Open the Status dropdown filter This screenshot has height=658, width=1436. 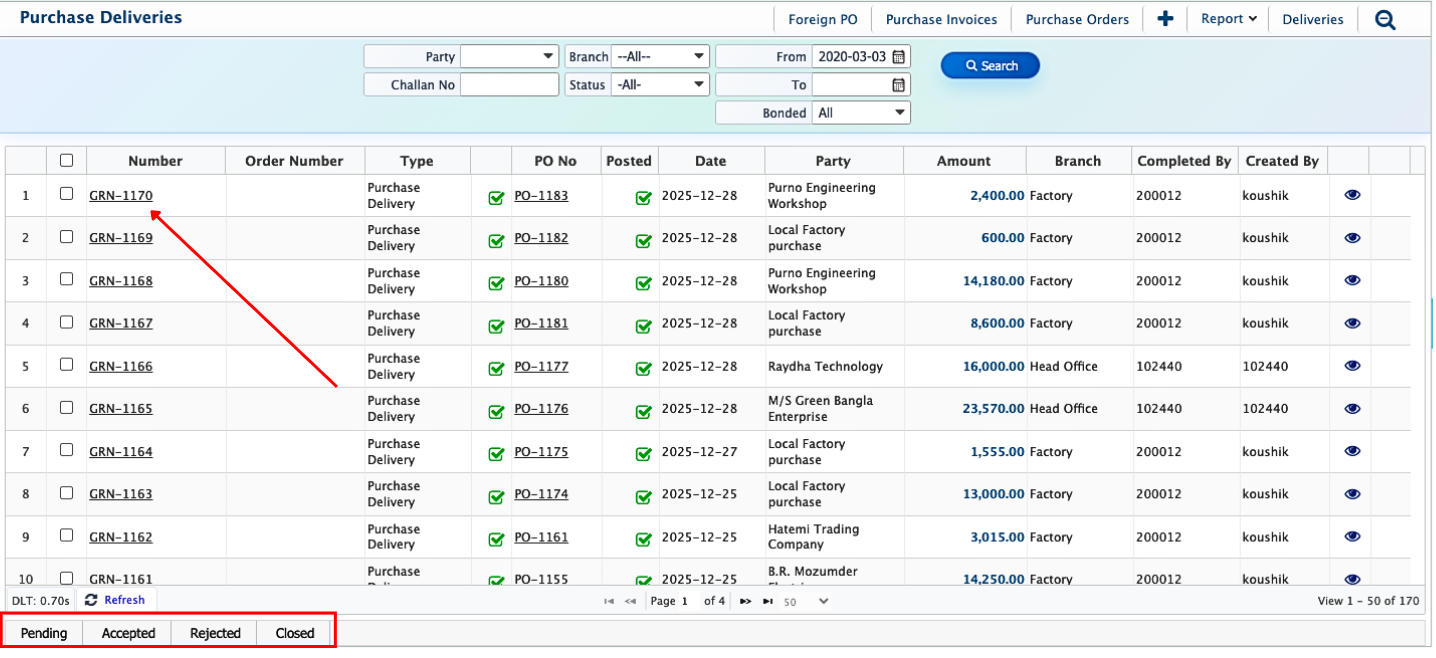click(x=660, y=85)
